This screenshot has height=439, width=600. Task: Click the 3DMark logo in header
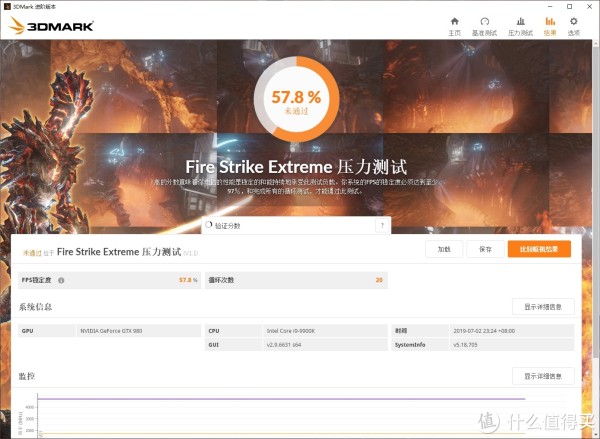pyautogui.click(x=51, y=26)
